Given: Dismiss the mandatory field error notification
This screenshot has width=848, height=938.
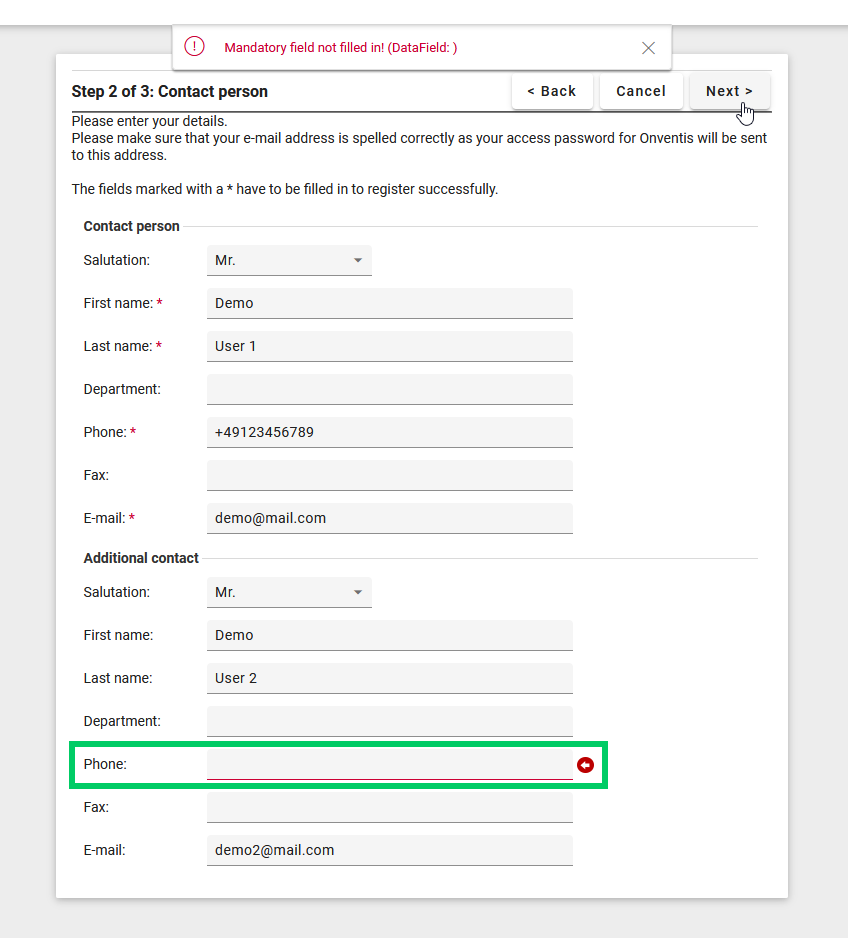Looking at the screenshot, I should point(648,48).
